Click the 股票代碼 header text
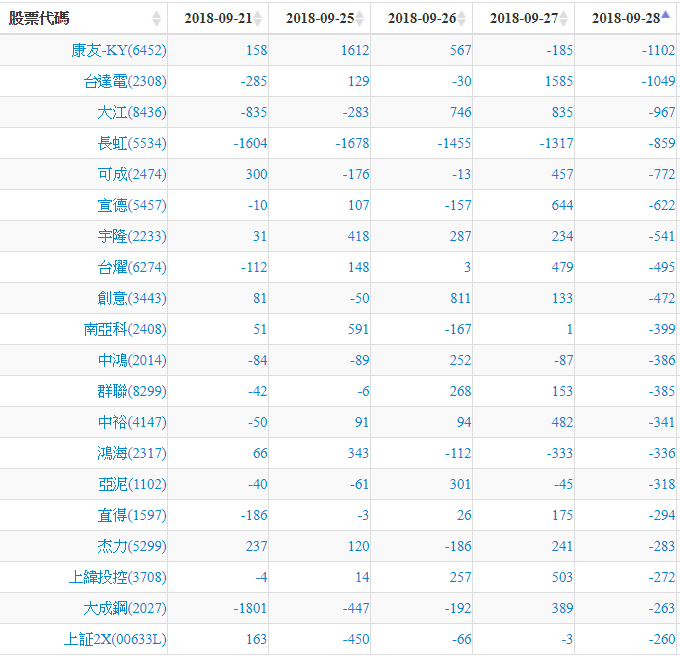 click(40, 19)
